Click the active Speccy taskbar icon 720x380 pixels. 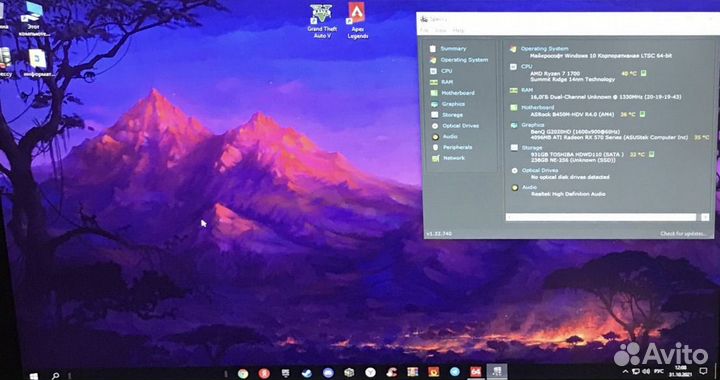[x=497, y=371]
